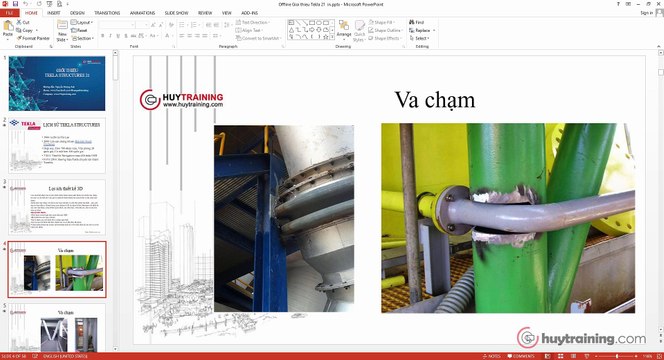Click COMMENTS in the status bar
This screenshot has width=664, height=360.
coord(521,356)
